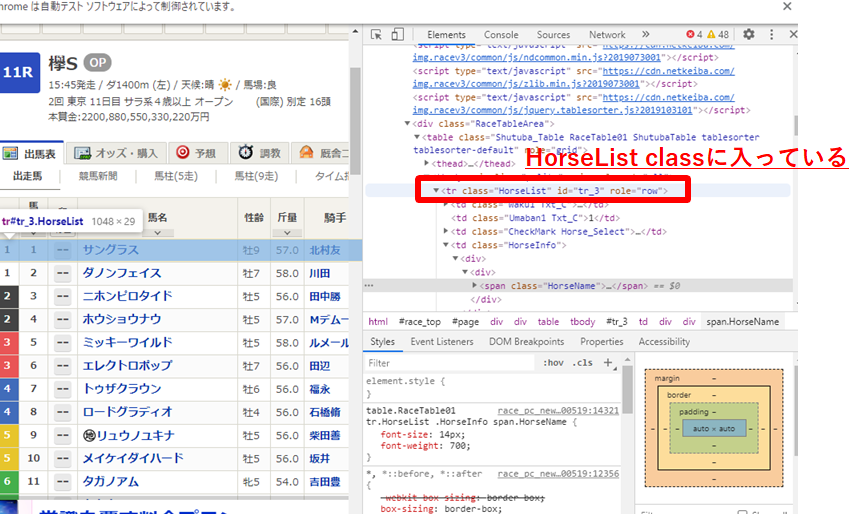This screenshot has height=514, width=864.
Task: Open the 出馬表 tab on race page
Action: (x=30, y=153)
